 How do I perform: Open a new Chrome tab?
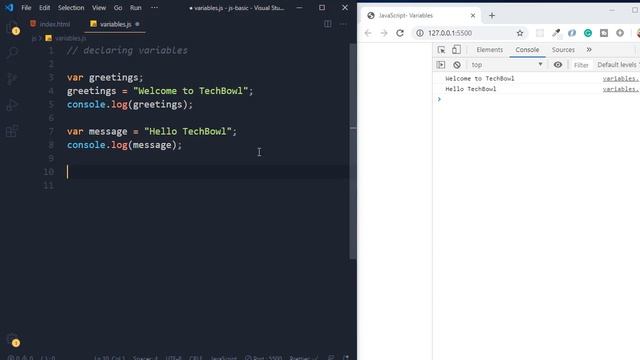[492, 16]
